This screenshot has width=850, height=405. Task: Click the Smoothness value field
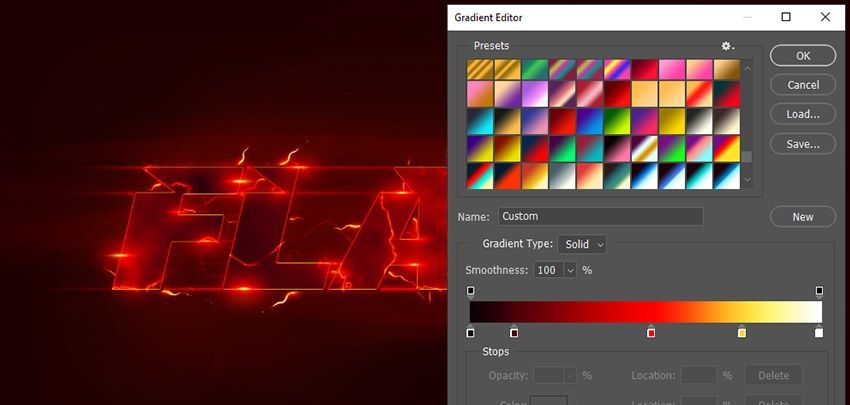tap(549, 270)
